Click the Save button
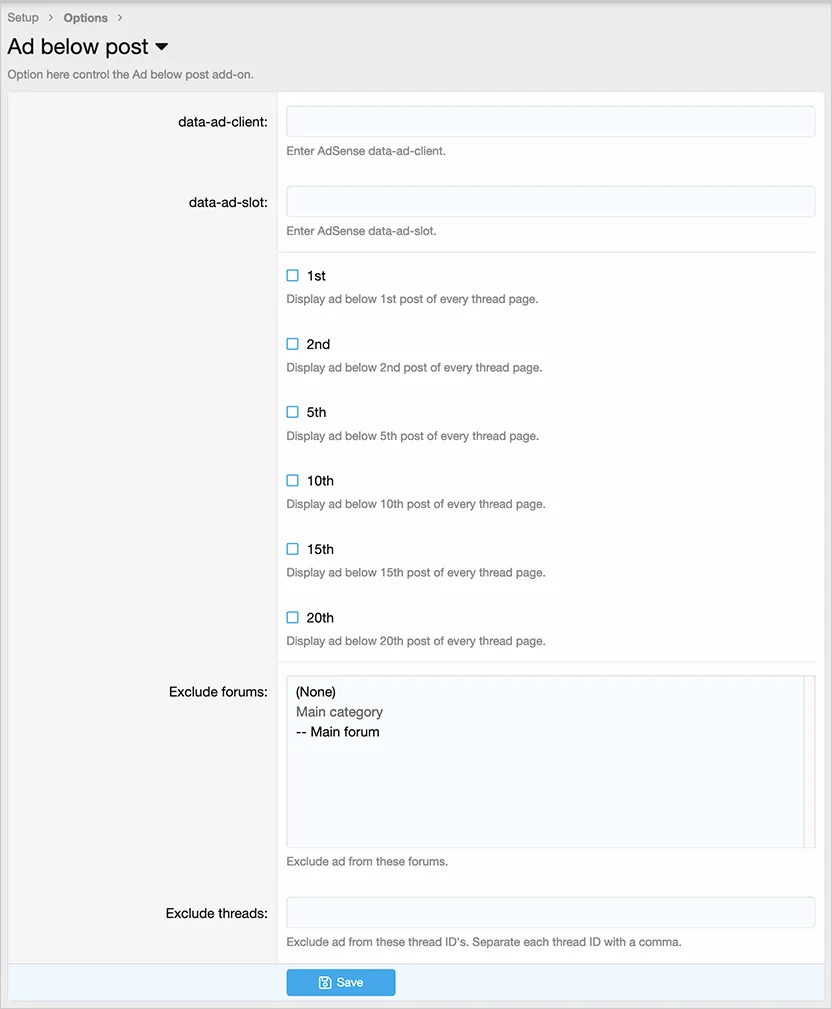 tap(340, 982)
